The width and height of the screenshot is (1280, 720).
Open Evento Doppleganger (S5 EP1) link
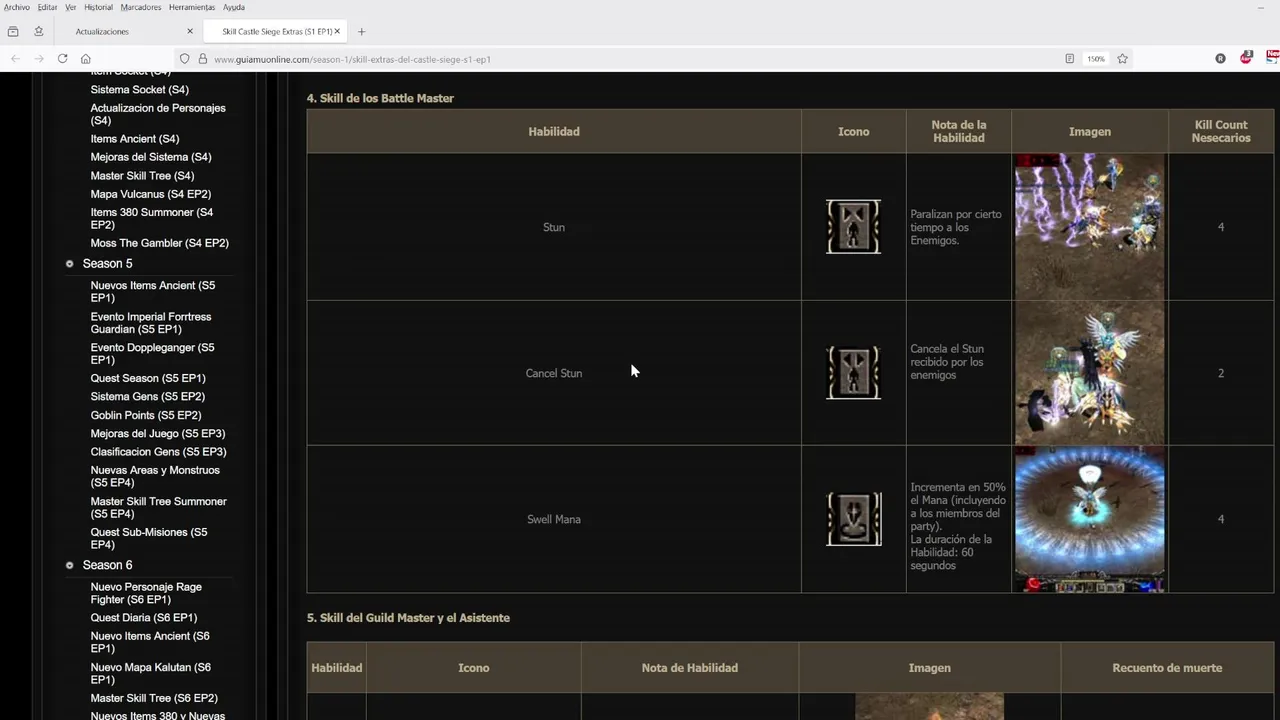(152, 354)
